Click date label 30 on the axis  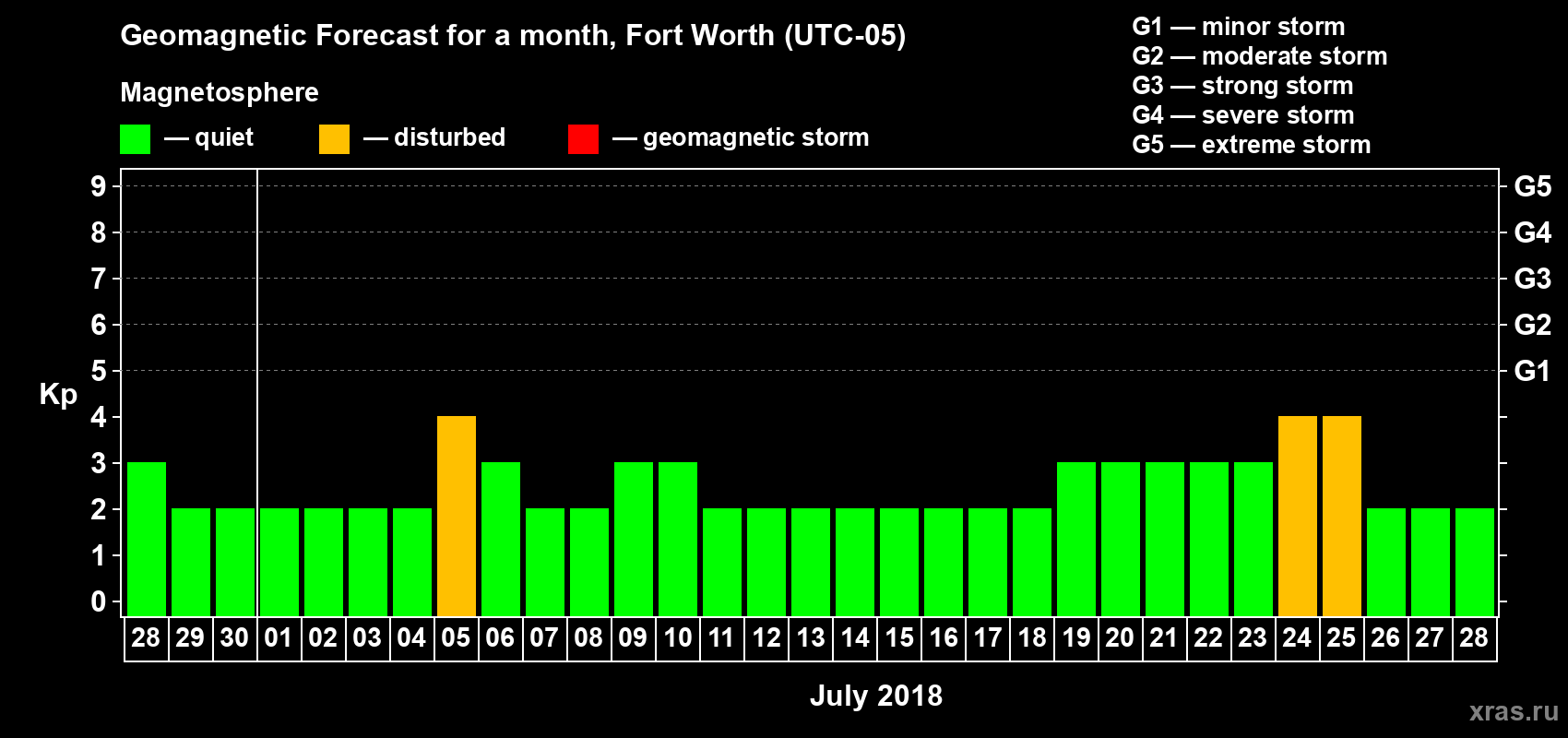pos(234,638)
